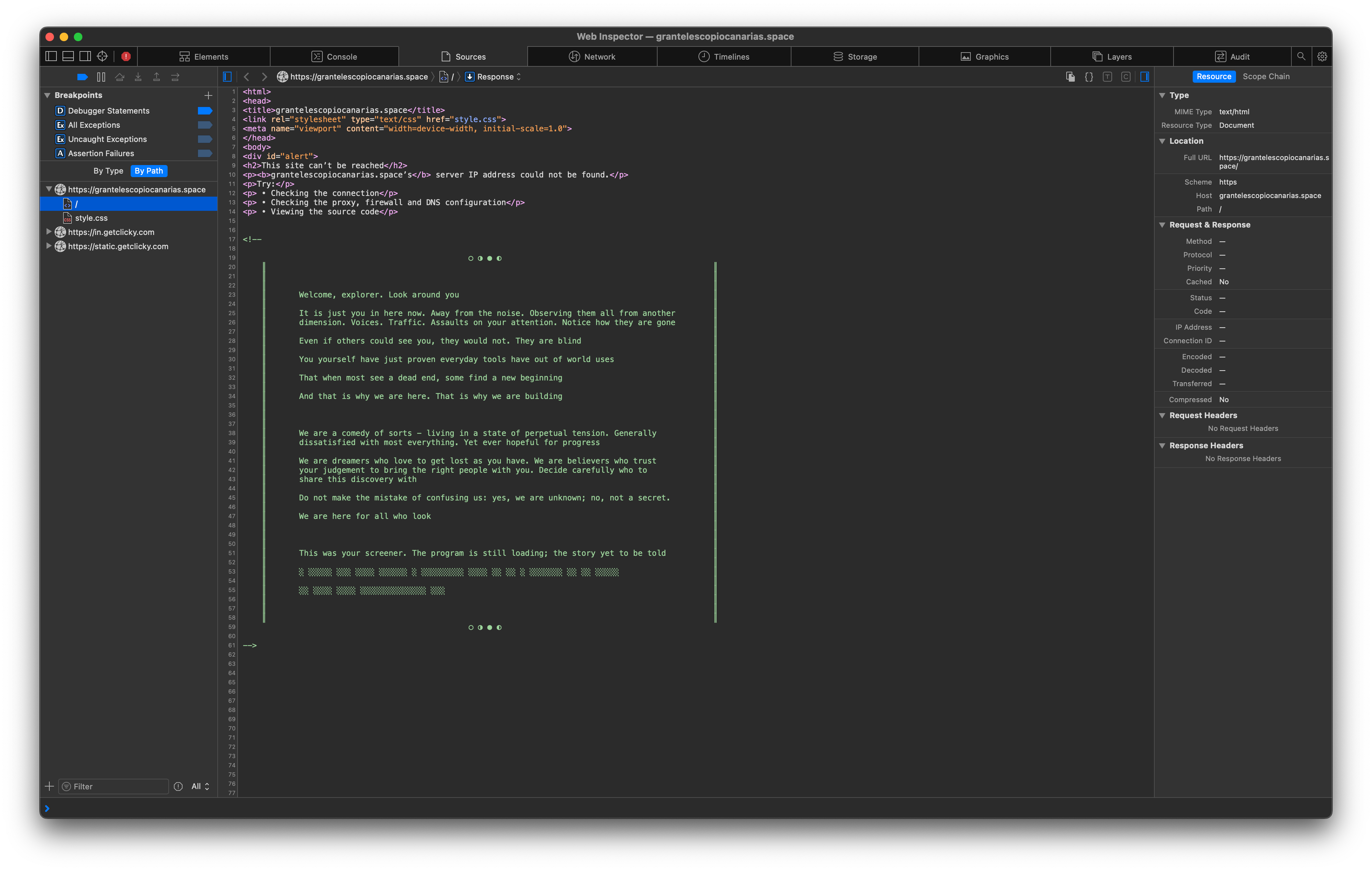Collapse the Request & Response section

pyautogui.click(x=1162, y=225)
